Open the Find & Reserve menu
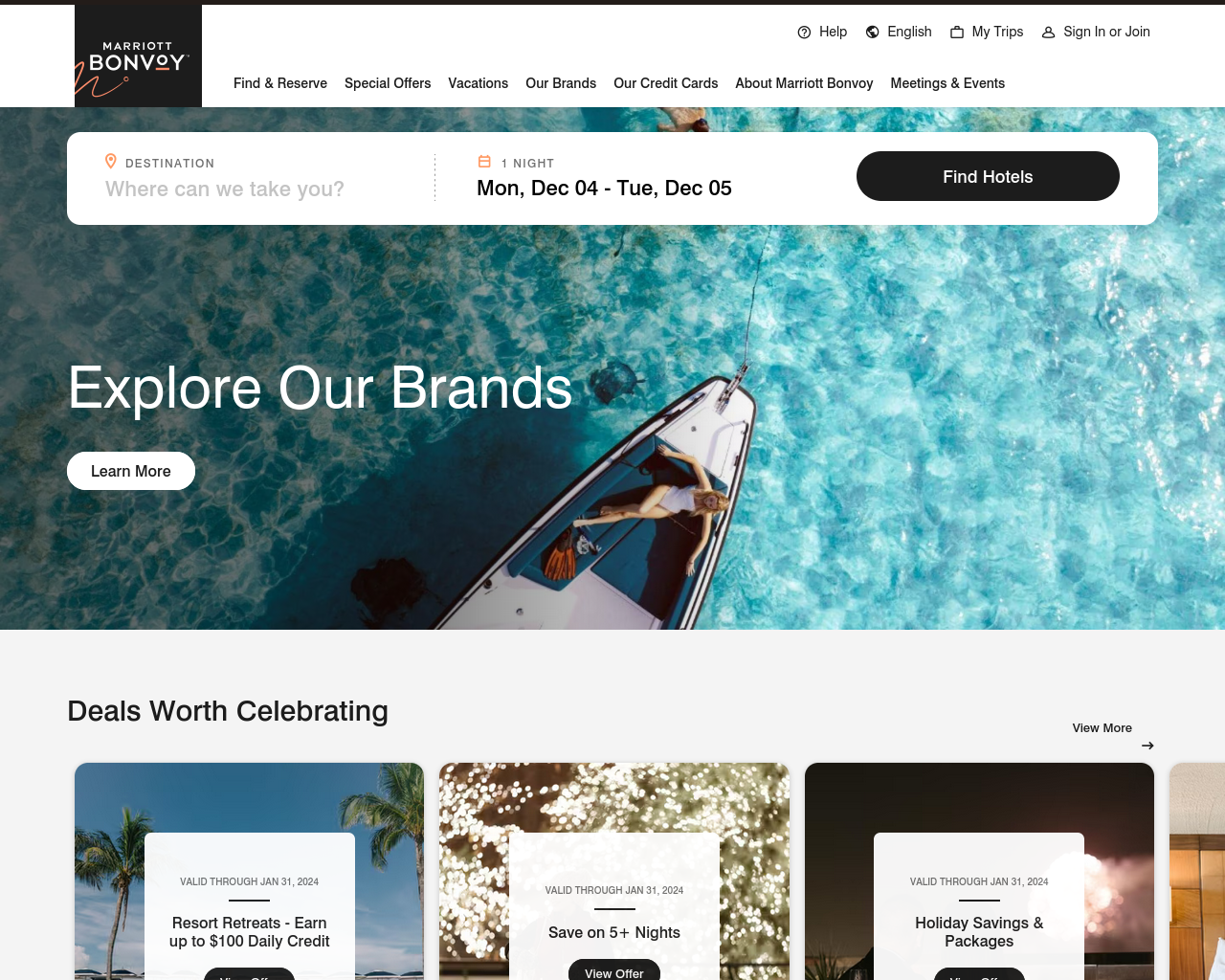The image size is (1225, 980). [280, 83]
